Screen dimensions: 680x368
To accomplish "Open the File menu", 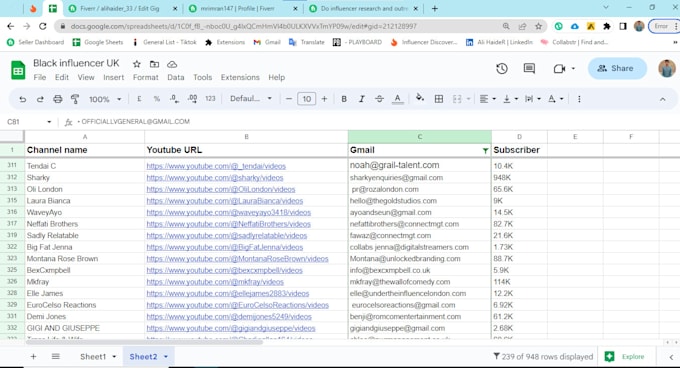I will (39, 77).
